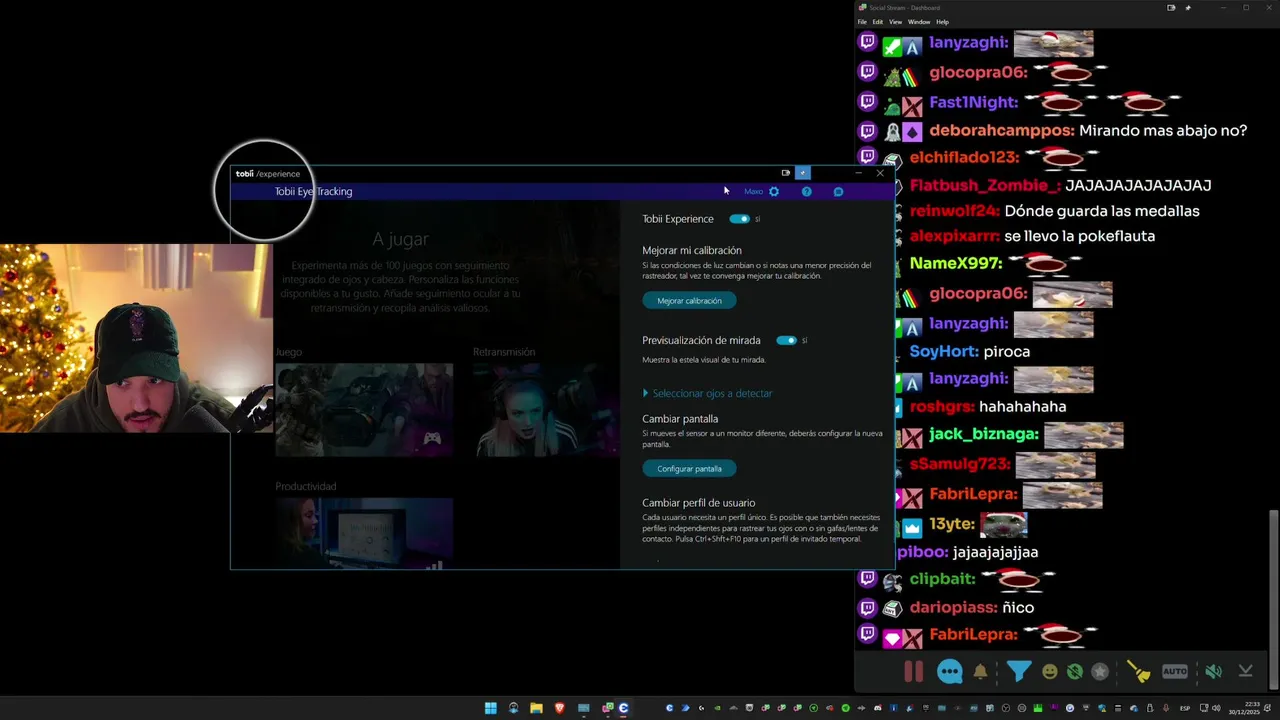Open the Tobii help question mark icon
Viewport: 1280px width, 720px height.
806,192
